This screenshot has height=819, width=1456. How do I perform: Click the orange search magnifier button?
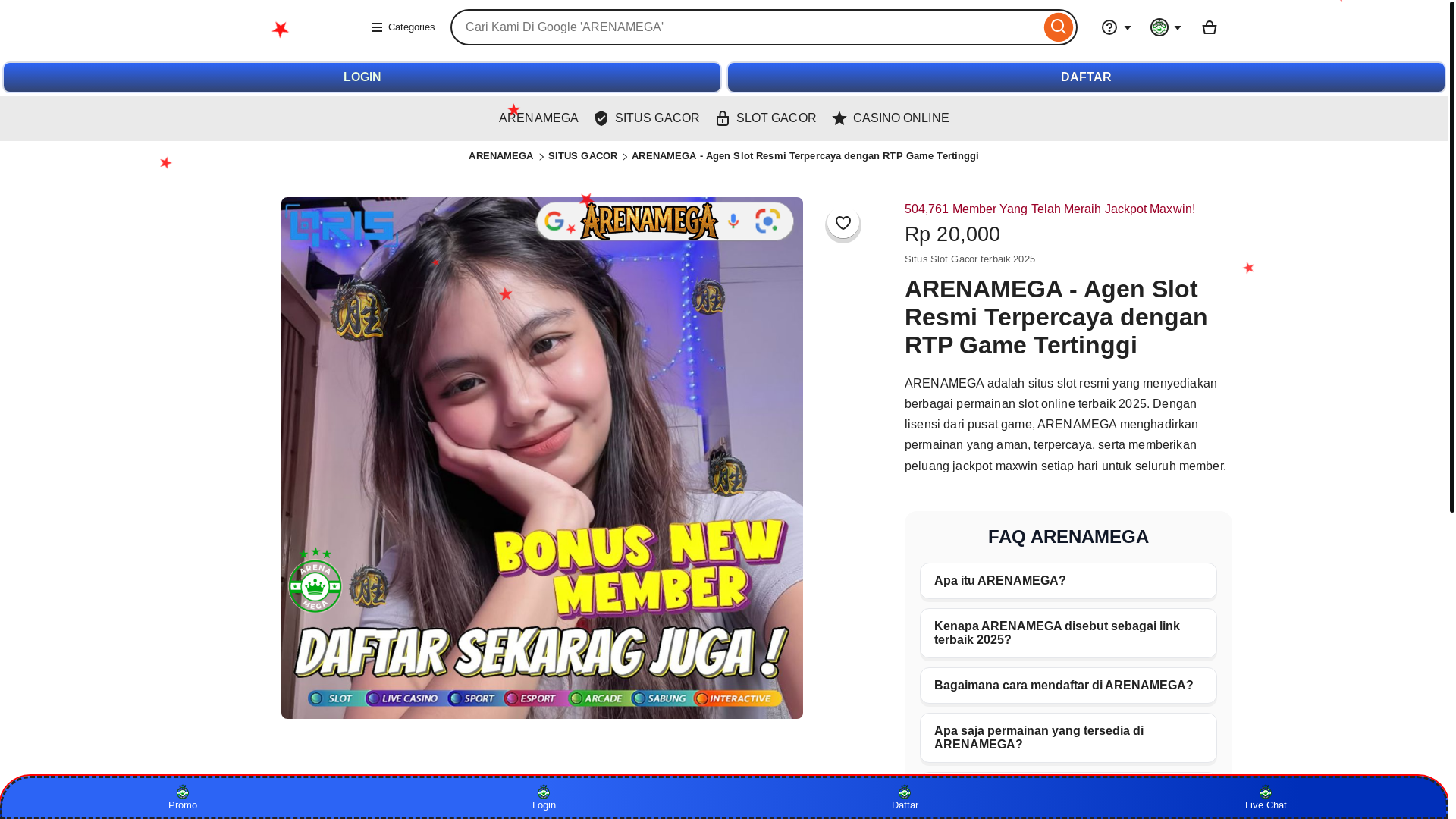[x=1058, y=27]
